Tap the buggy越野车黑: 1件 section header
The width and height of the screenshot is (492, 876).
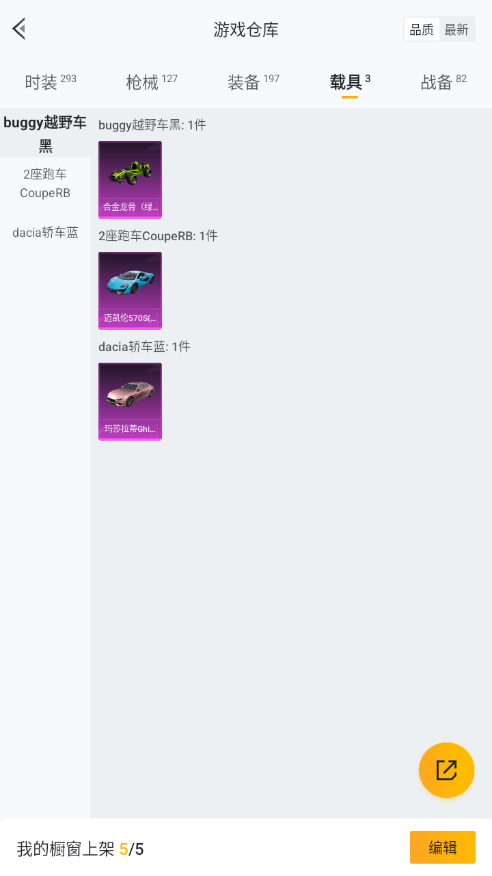pyautogui.click(x=152, y=125)
